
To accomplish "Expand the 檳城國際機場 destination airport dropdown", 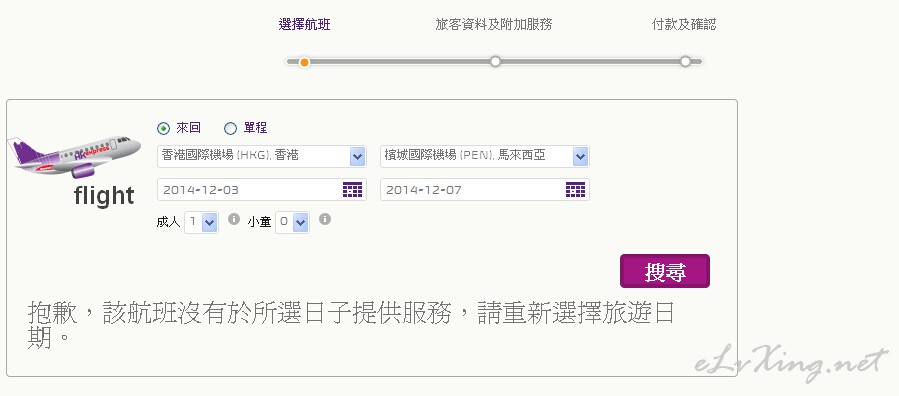I will tap(484, 156).
